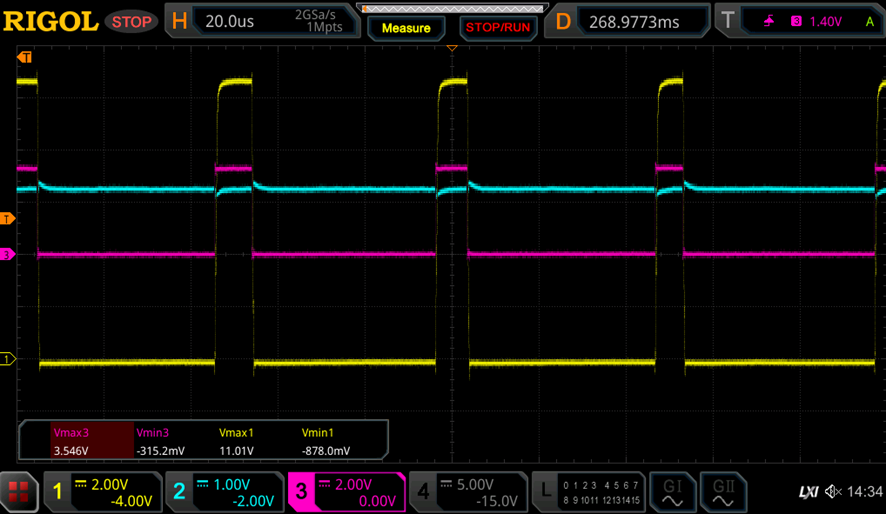Click the muted speaker sound icon
This screenshot has width=886, height=514.
[x=833, y=492]
